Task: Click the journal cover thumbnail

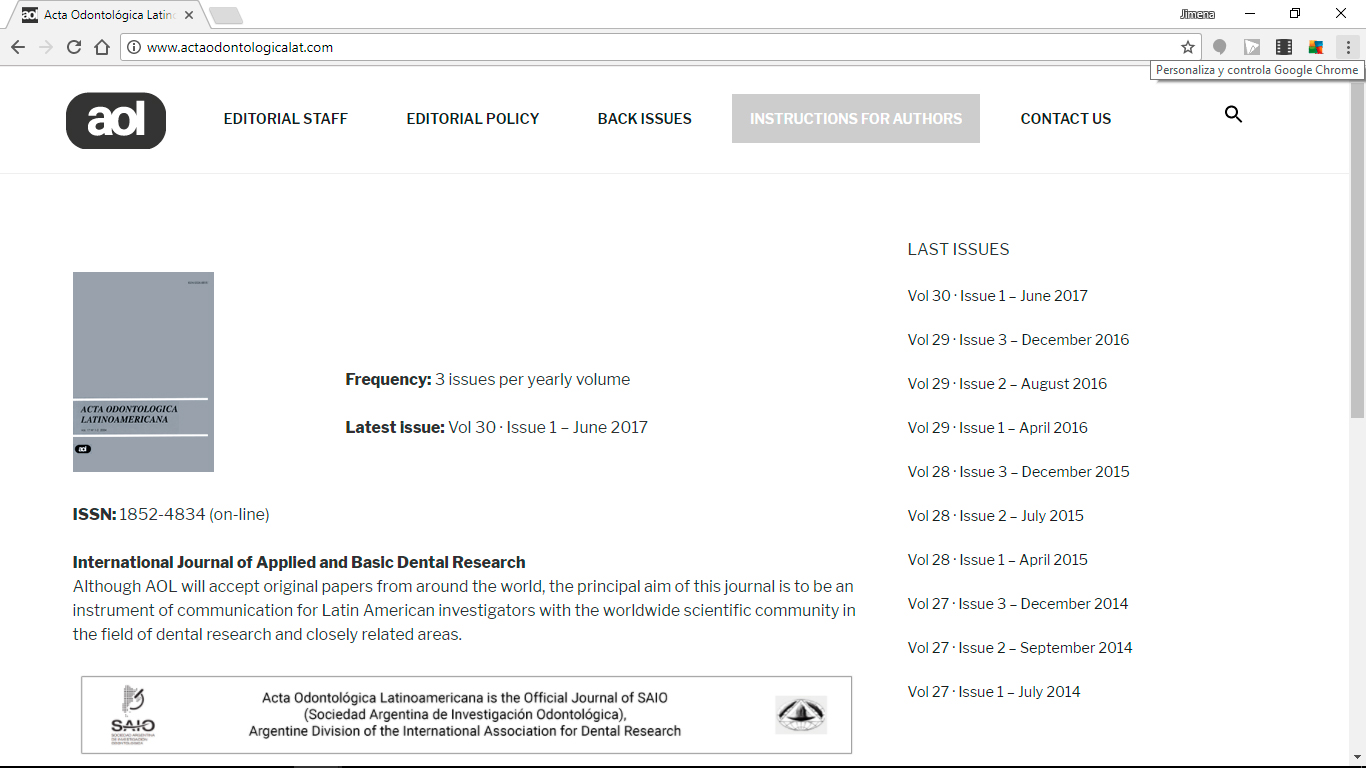Action: coord(143,372)
